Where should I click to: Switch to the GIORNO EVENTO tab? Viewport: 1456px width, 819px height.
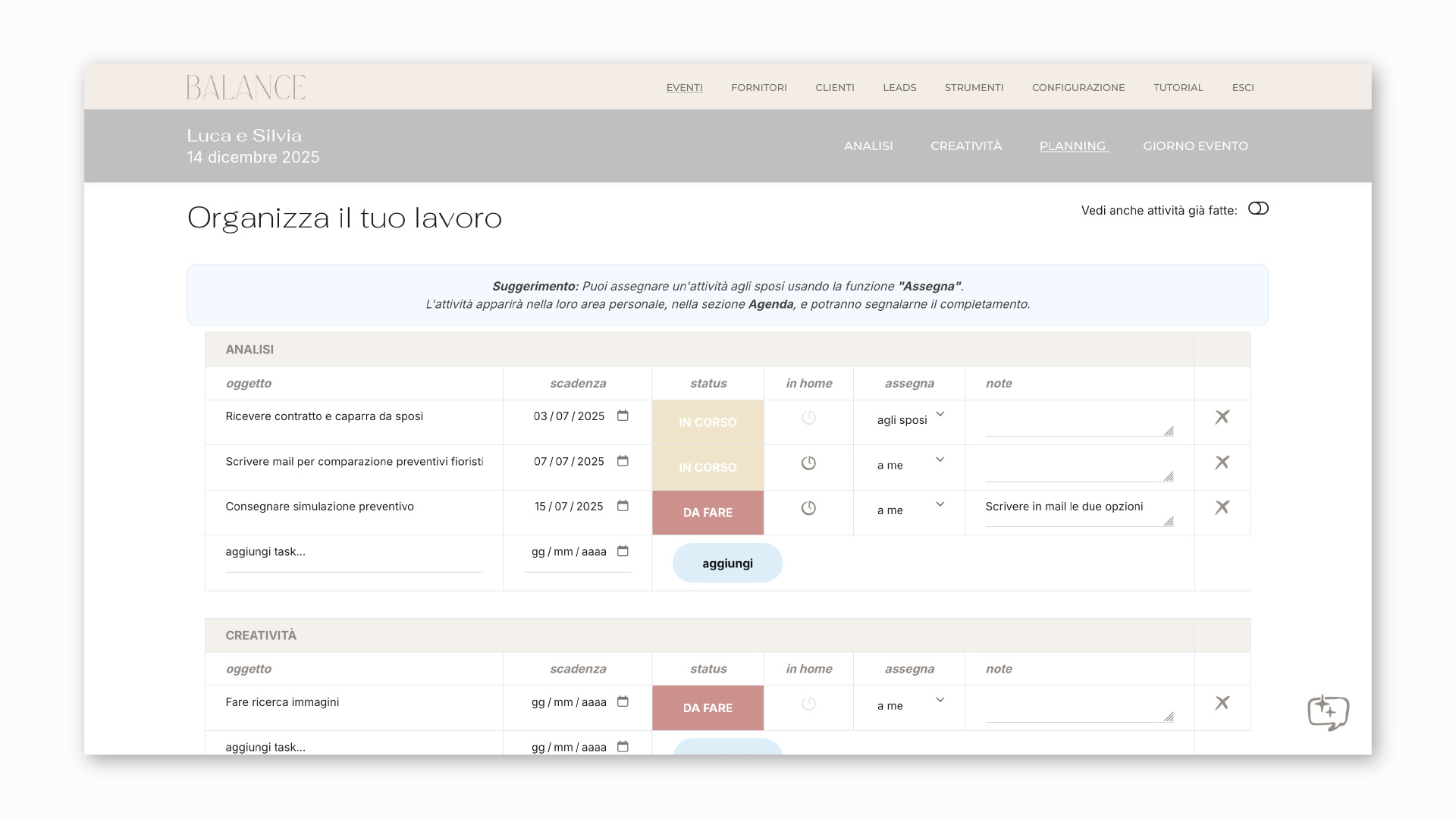coord(1195,146)
